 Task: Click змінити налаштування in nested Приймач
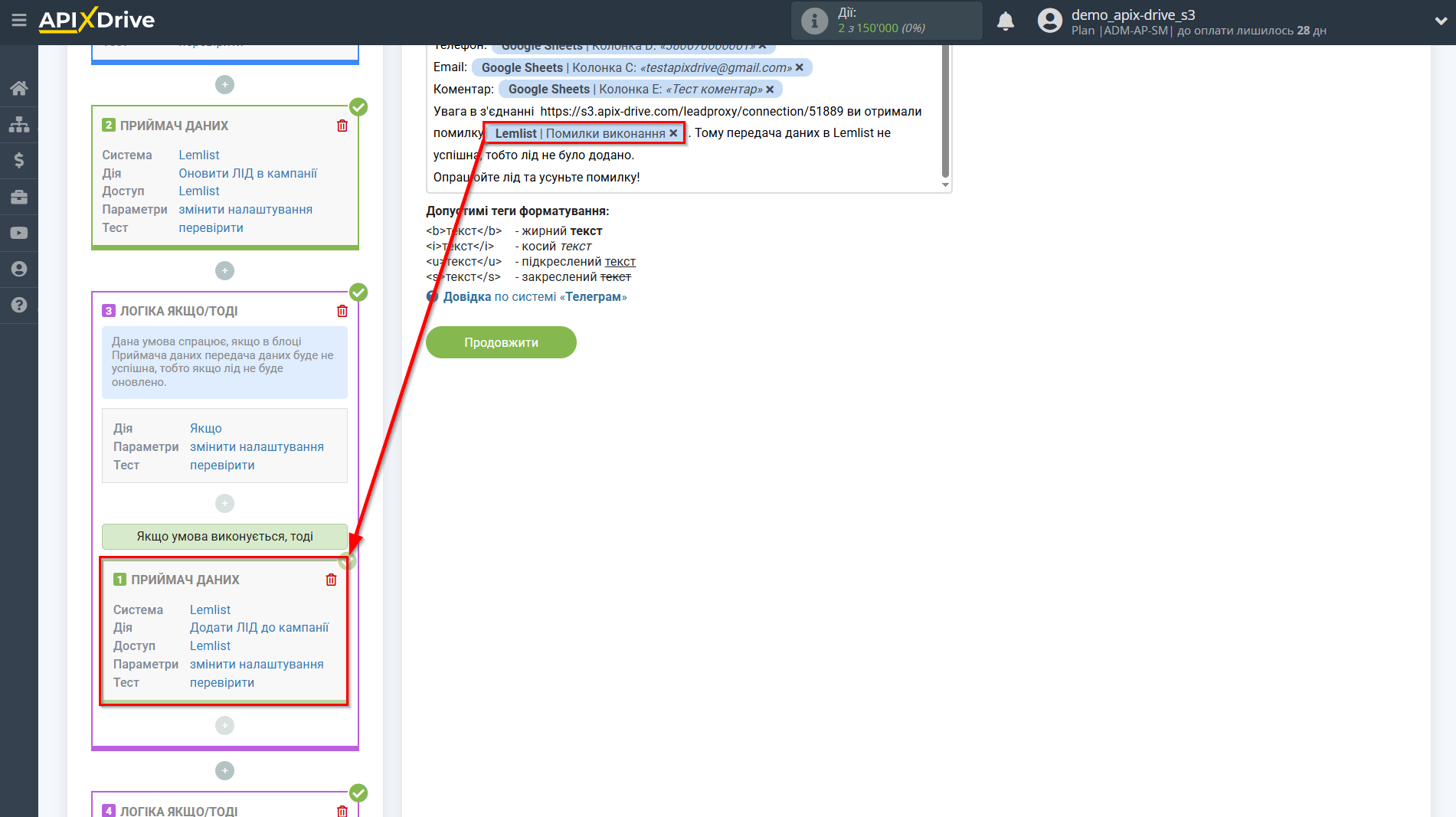click(x=257, y=664)
